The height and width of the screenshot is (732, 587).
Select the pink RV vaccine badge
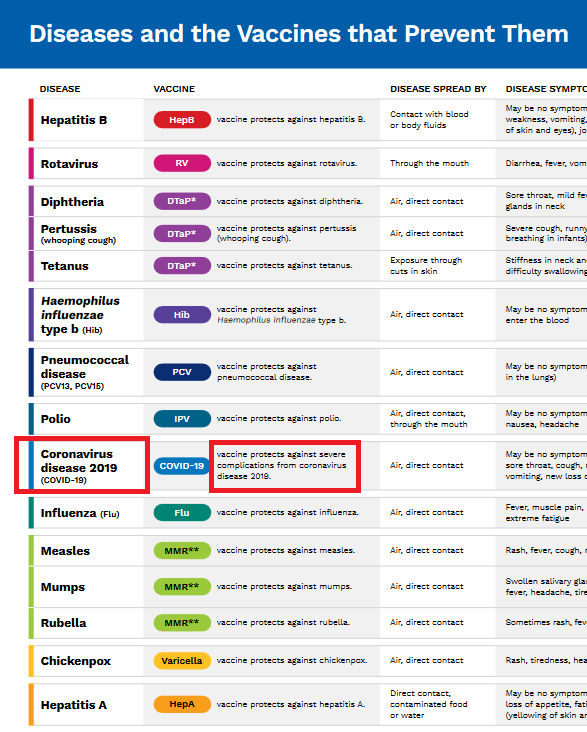point(182,163)
